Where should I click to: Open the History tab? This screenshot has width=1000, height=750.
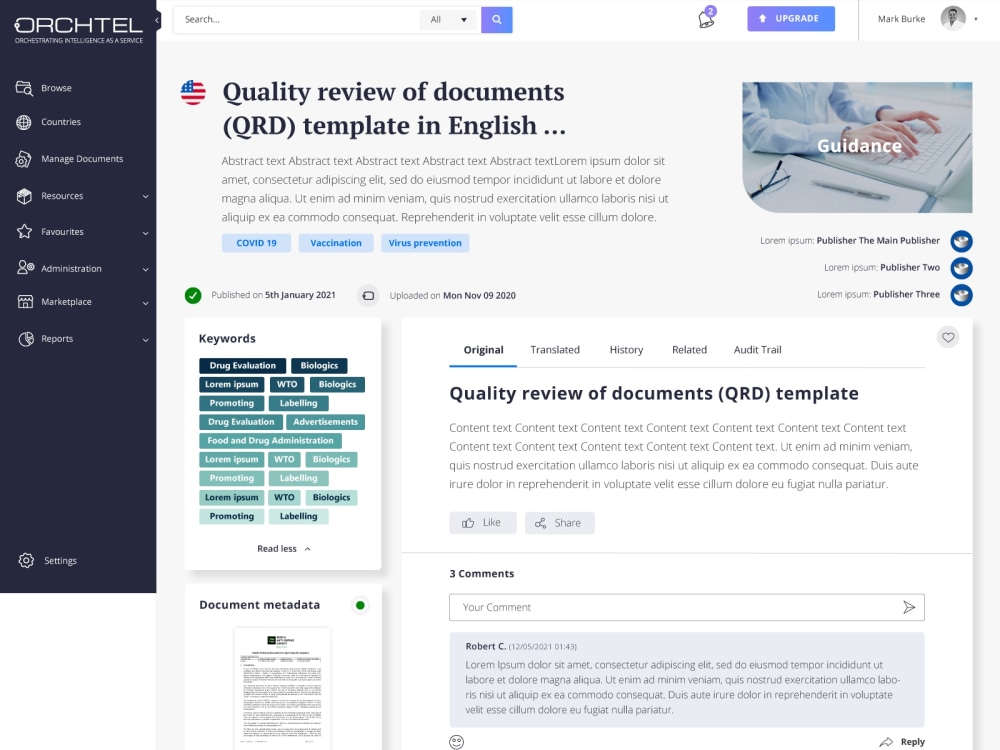(x=626, y=350)
